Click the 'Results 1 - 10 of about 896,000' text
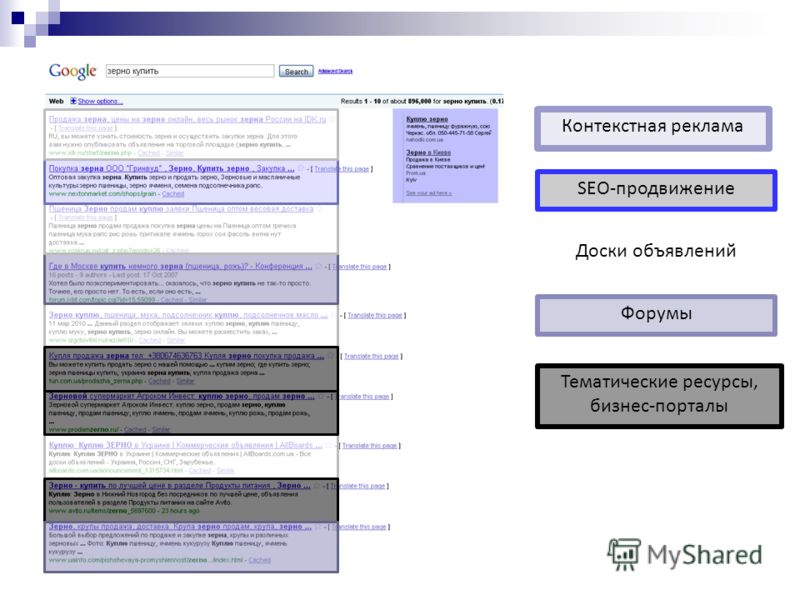 [386, 101]
